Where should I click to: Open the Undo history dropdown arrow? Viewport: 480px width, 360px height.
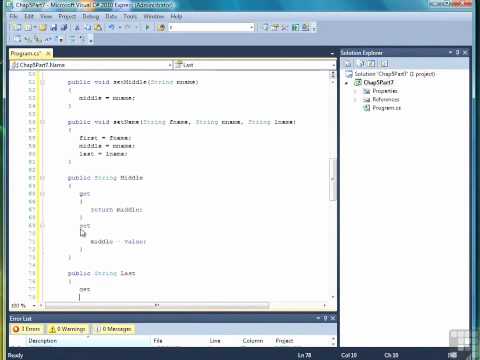(x=119, y=28)
